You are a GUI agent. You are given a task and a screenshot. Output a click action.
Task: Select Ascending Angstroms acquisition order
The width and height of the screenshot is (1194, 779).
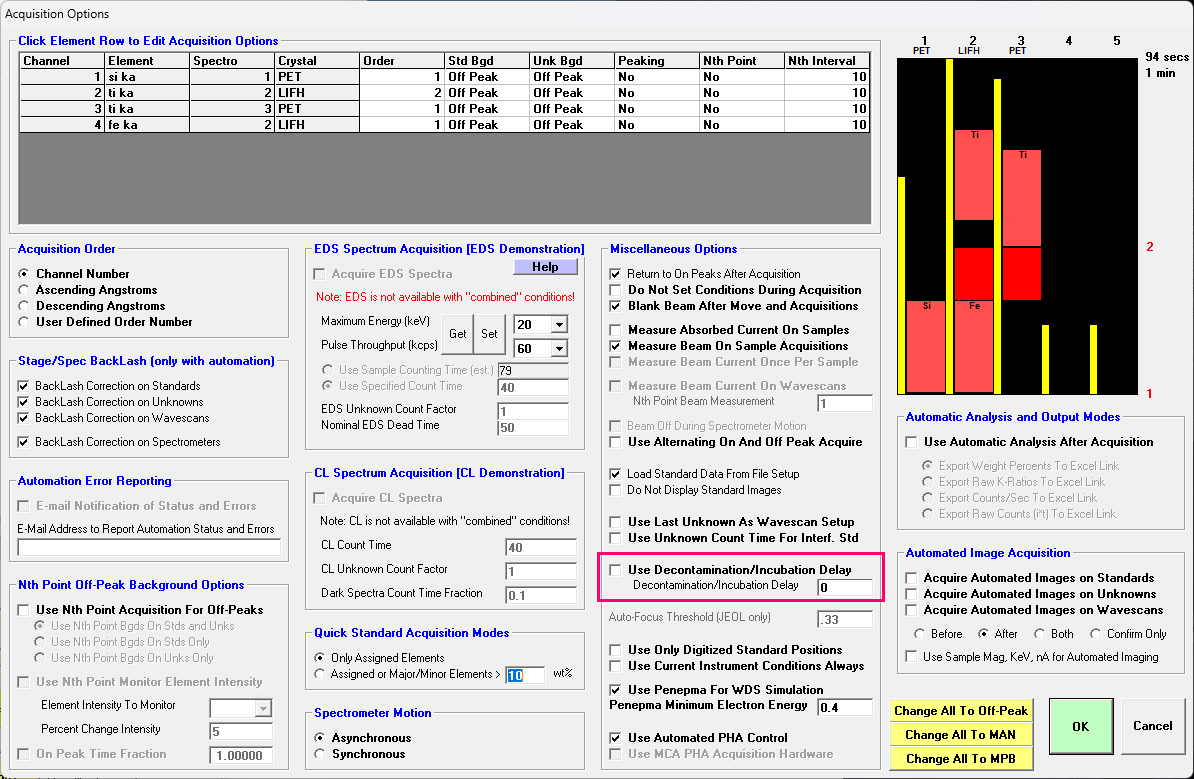pos(25,290)
